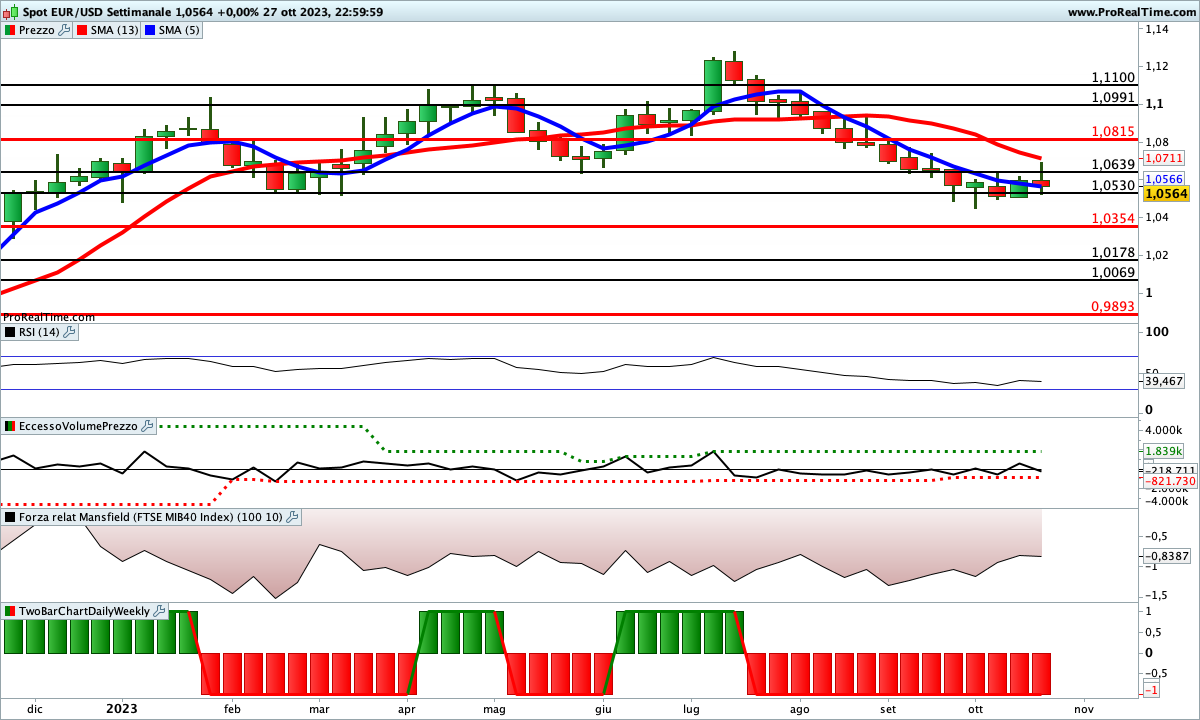Click the 1,1100 level label

[1113, 77]
